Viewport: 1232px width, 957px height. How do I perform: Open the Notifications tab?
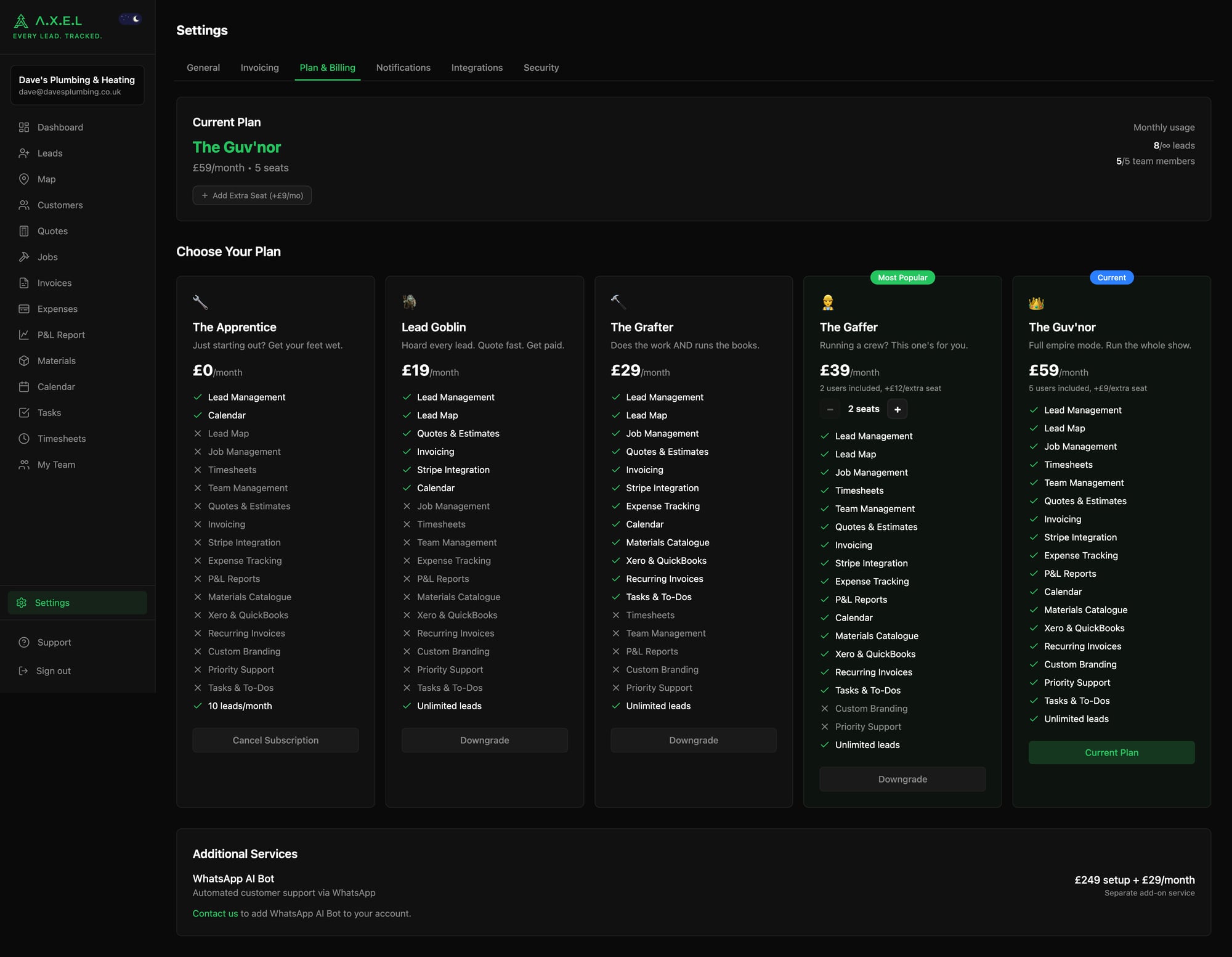point(403,68)
